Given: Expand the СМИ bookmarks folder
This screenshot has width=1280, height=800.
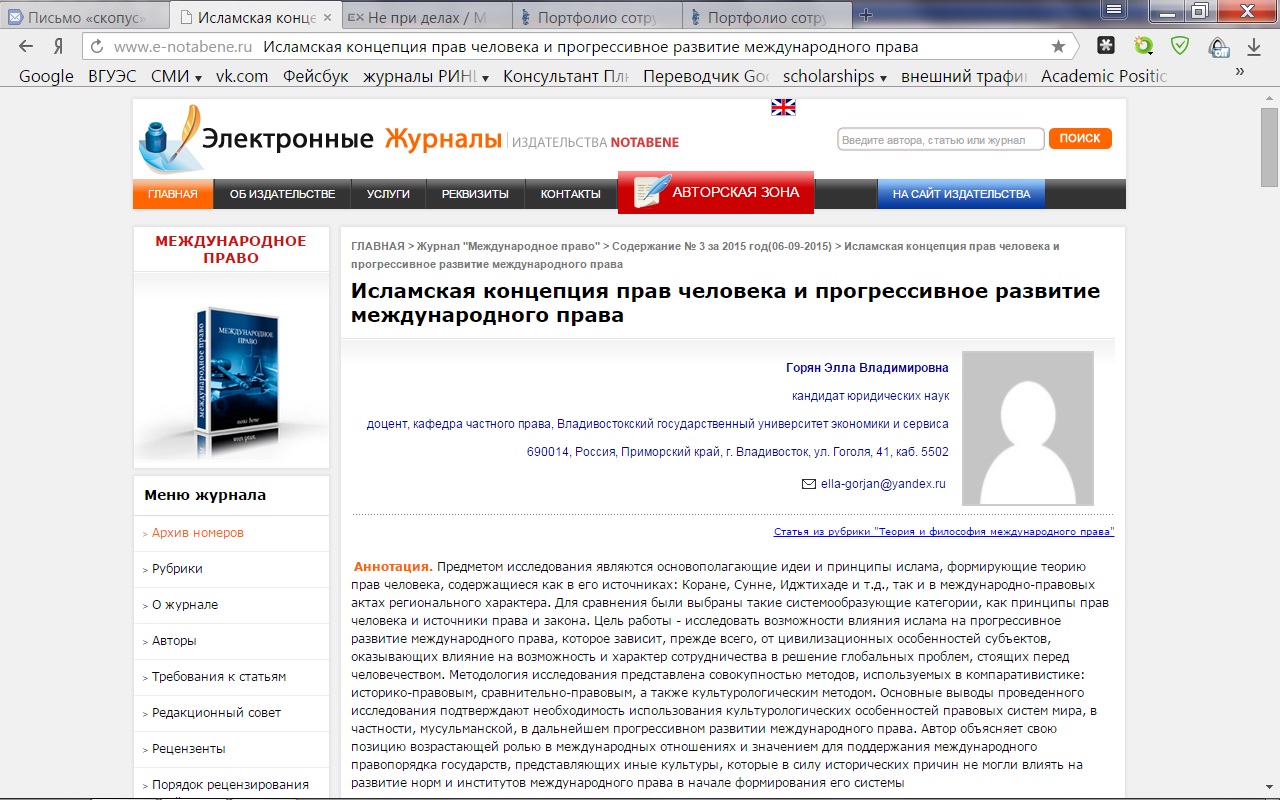Looking at the screenshot, I should pyautogui.click(x=176, y=76).
